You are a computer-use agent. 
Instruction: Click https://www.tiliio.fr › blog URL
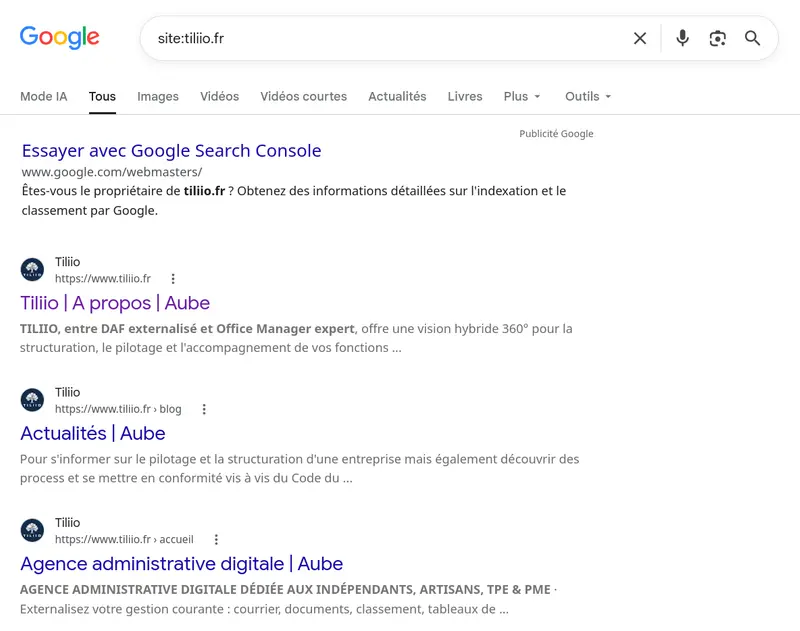click(118, 409)
